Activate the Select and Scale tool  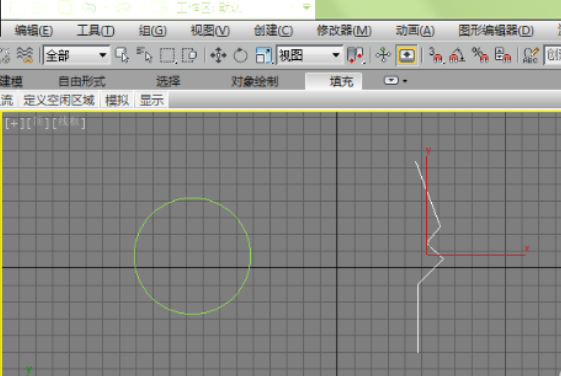pos(264,55)
